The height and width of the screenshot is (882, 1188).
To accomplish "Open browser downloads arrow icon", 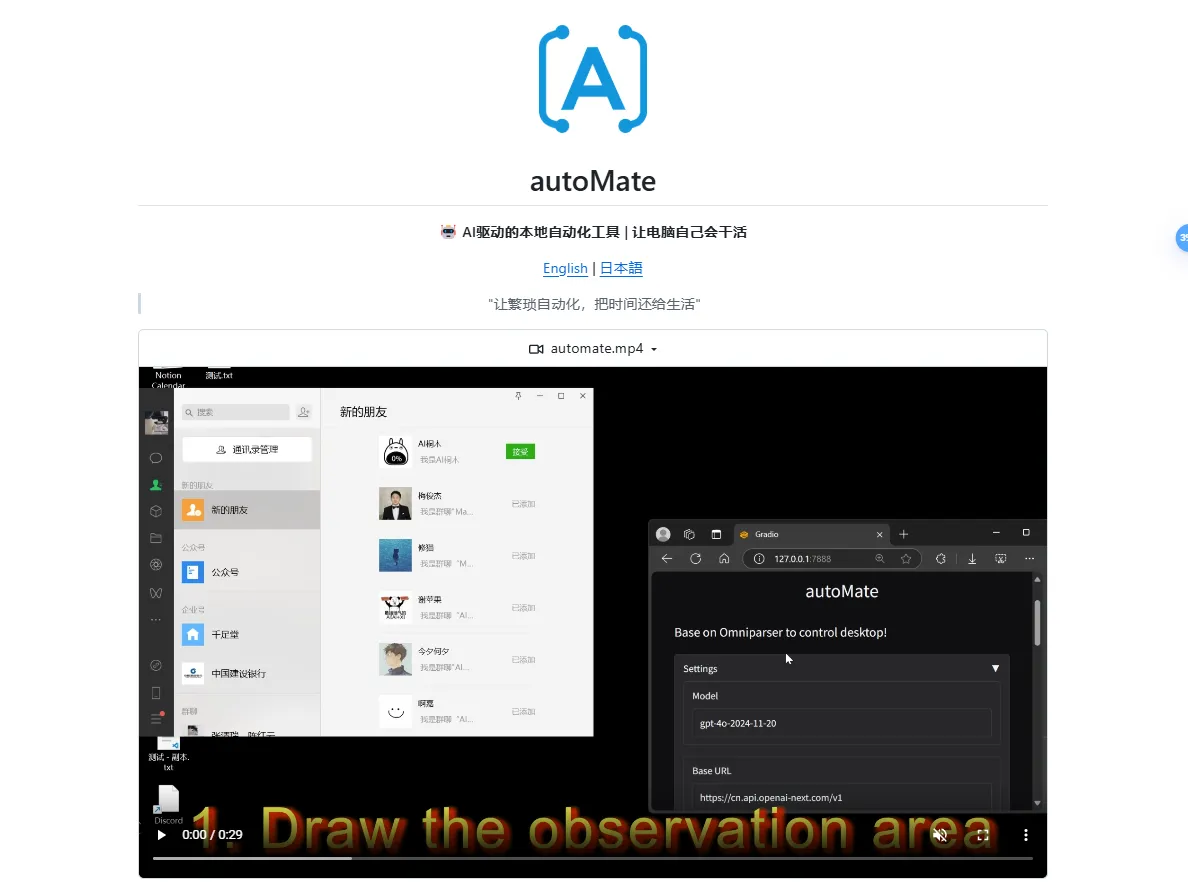I will click(x=972, y=558).
